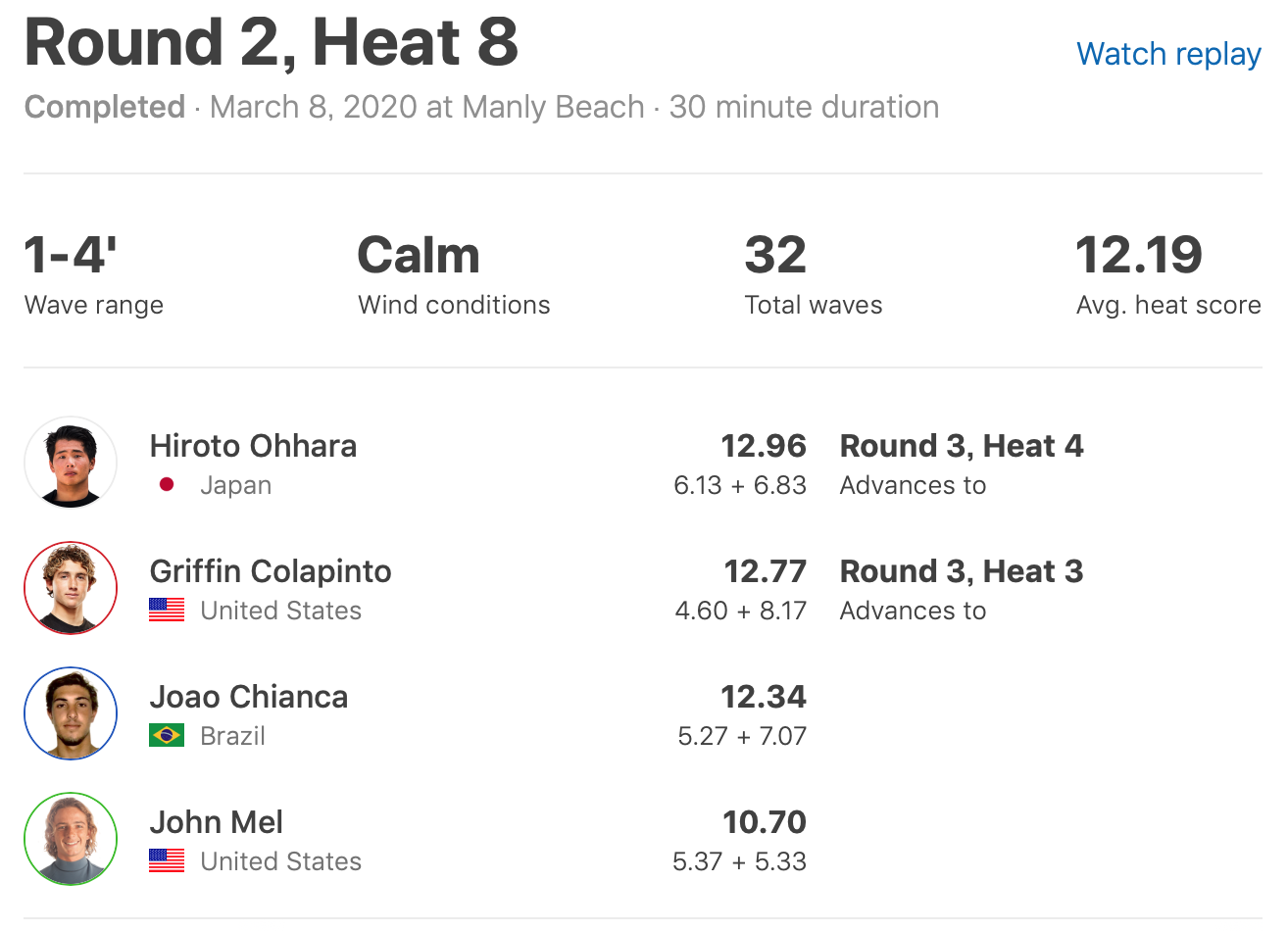Open Joao Chianca's avatar photo

(x=71, y=713)
